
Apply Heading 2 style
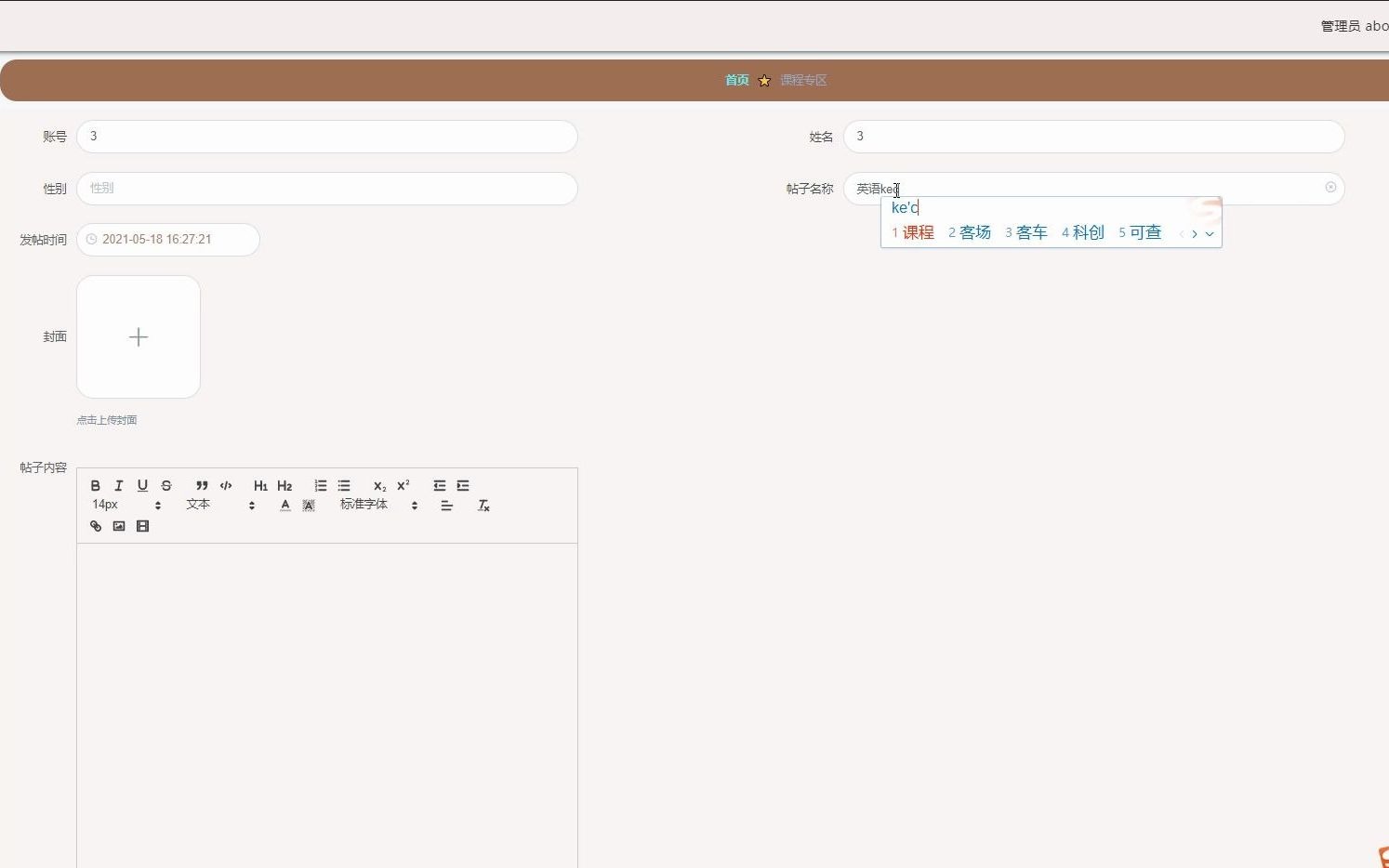click(x=284, y=485)
